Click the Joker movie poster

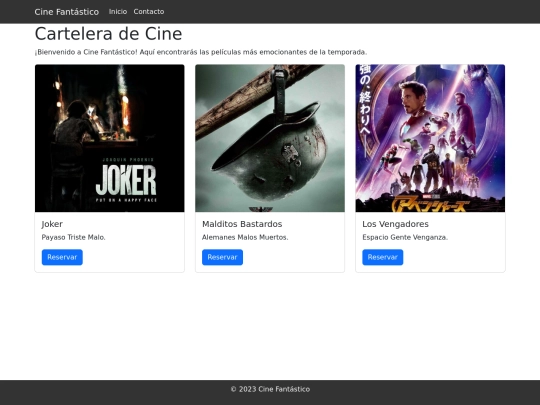click(110, 138)
